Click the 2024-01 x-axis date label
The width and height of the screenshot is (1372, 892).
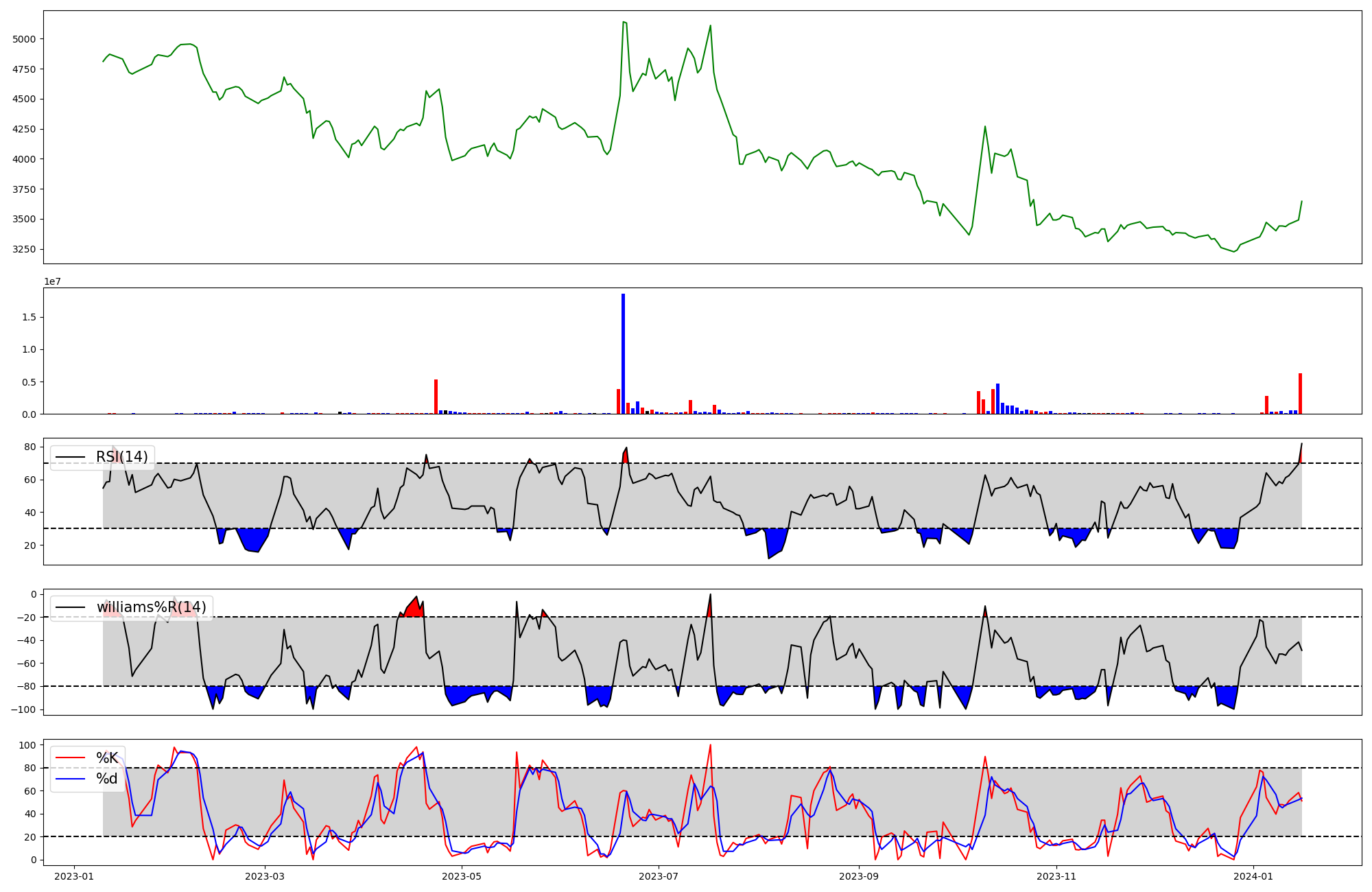pos(1253,876)
